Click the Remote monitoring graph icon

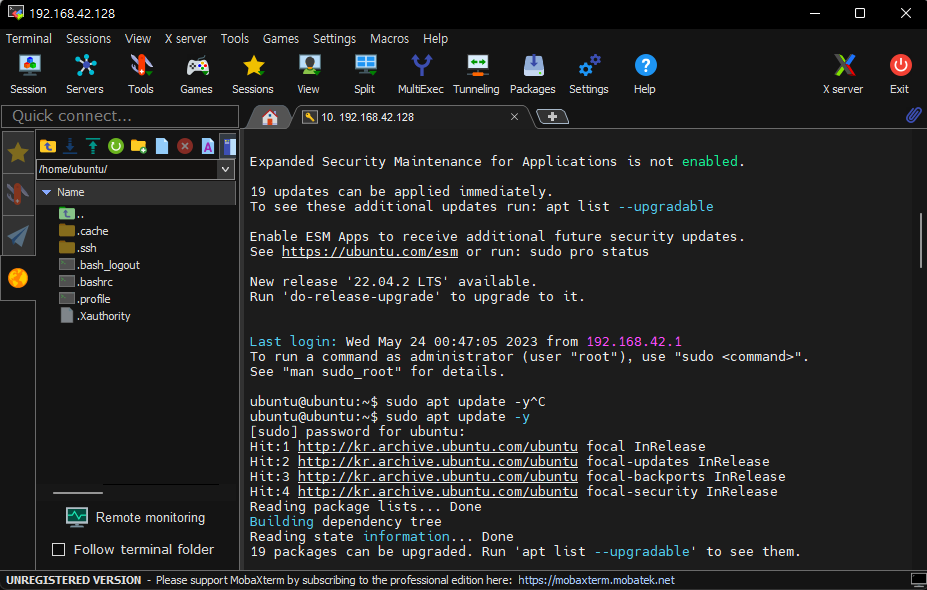click(x=77, y=517)
